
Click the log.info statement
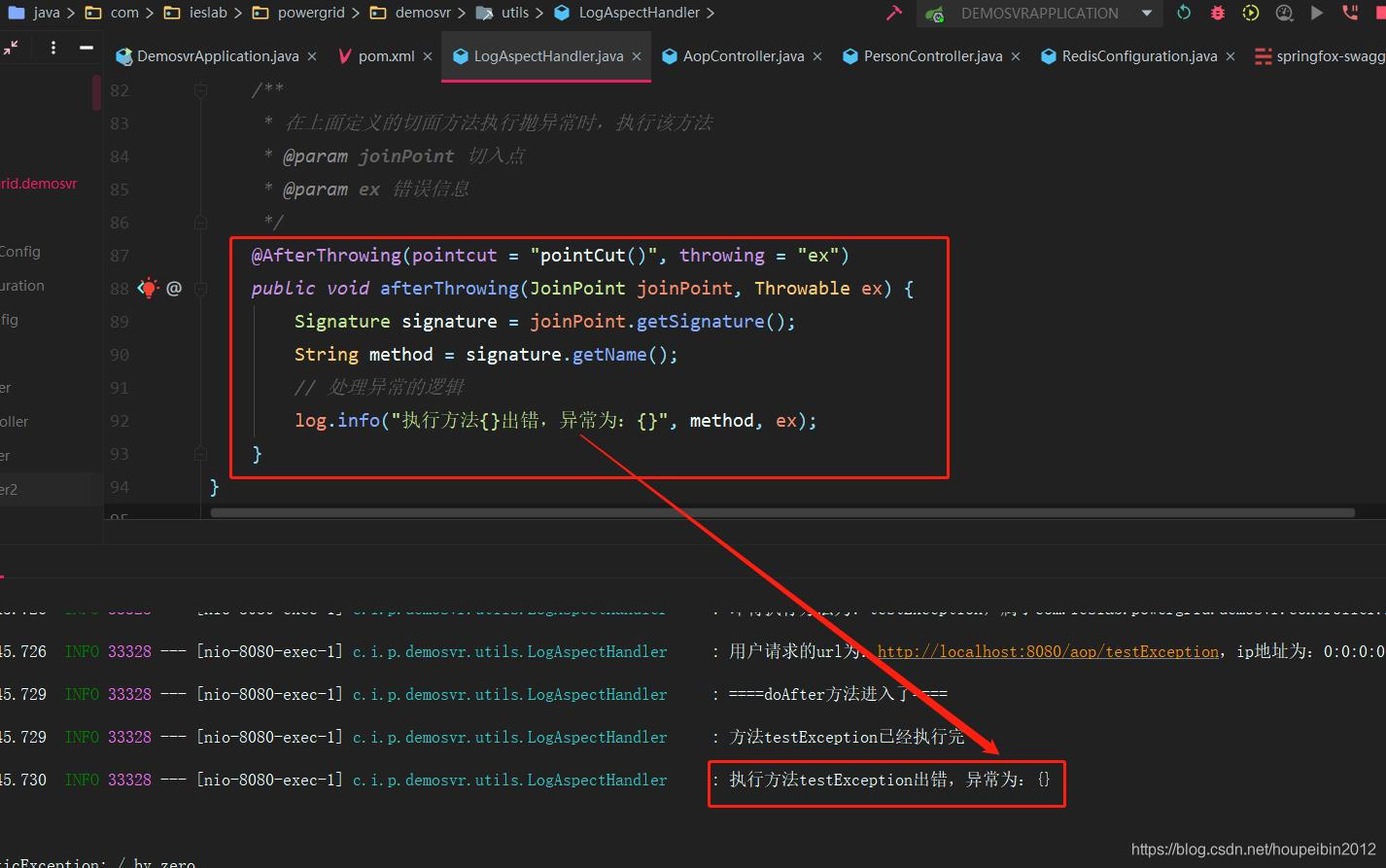tap(556, 420)
